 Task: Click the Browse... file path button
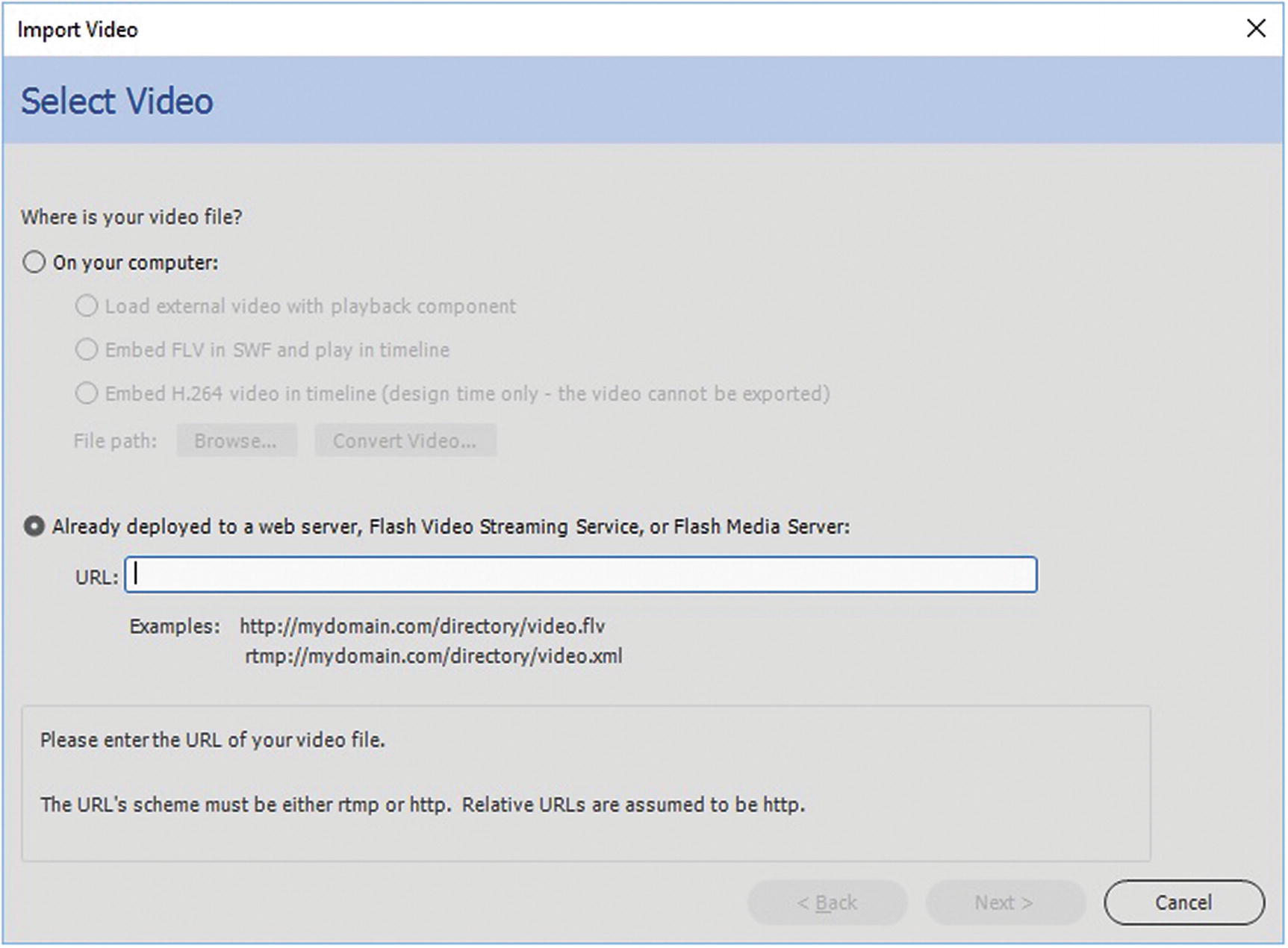pos(236,440)
